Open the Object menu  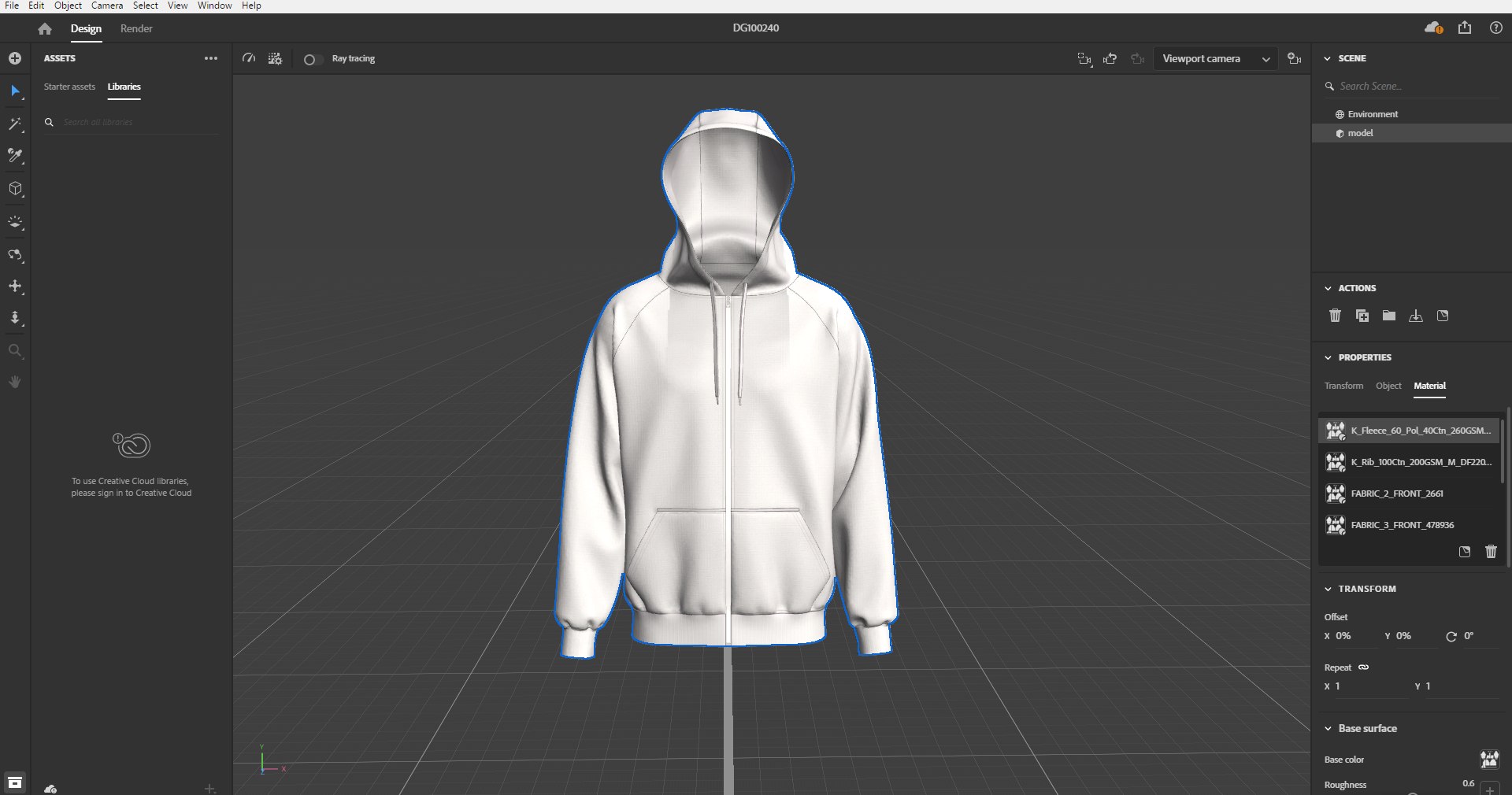(x=68, y=6)
